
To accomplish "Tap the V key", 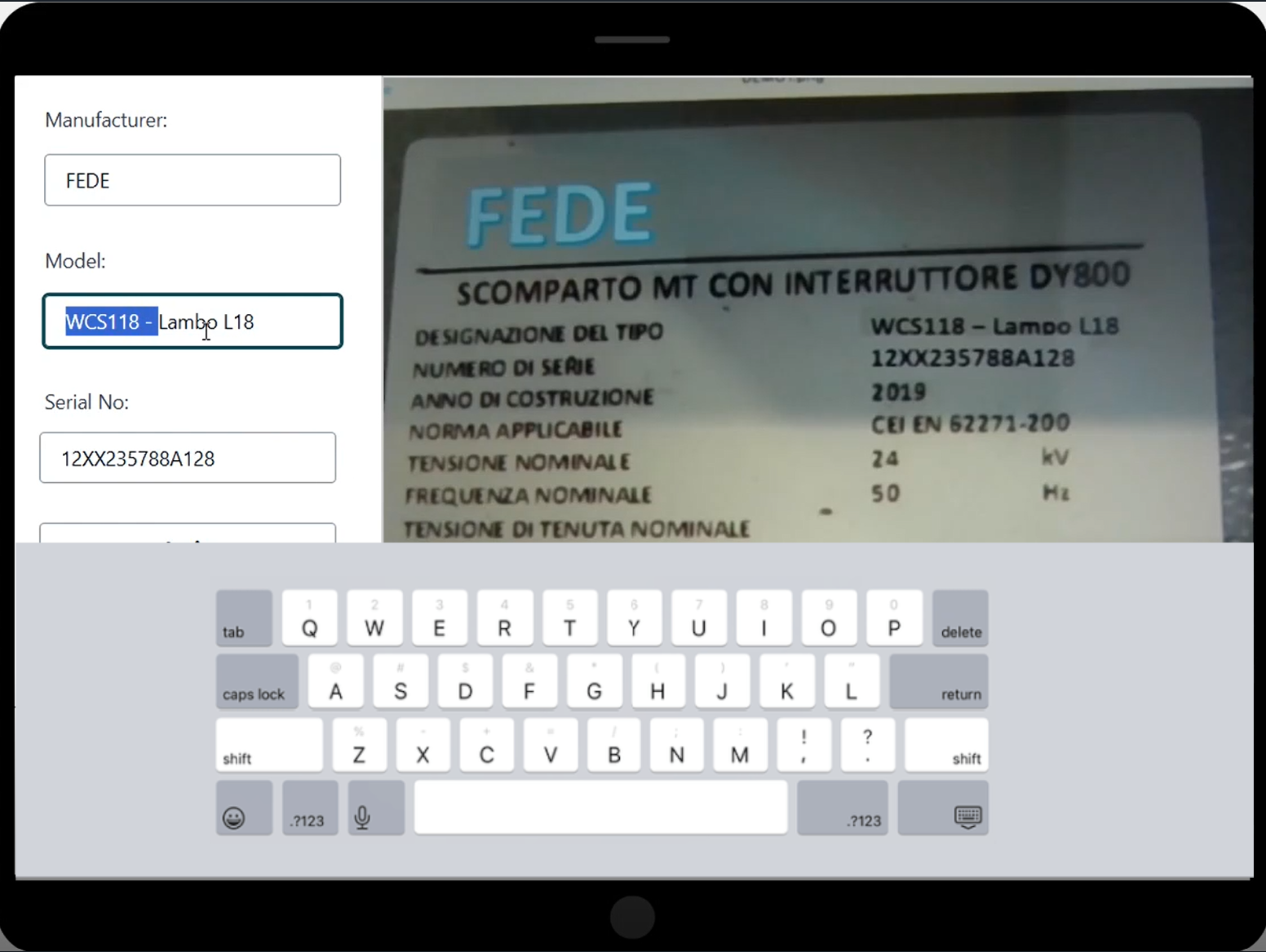I will [x=551, y=745].
